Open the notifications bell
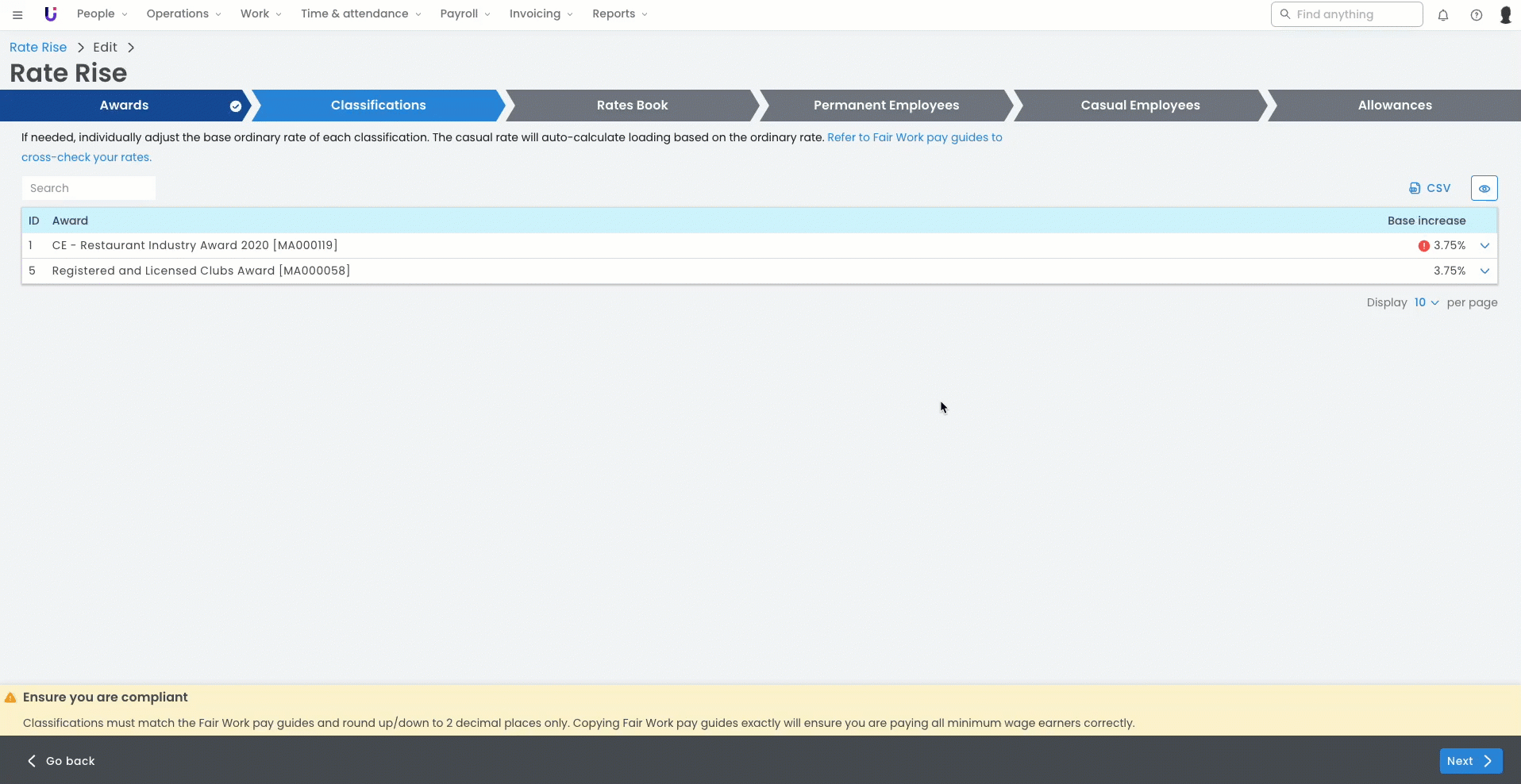The width and height of the screenshot is (1521, 784). [1443, 15]
